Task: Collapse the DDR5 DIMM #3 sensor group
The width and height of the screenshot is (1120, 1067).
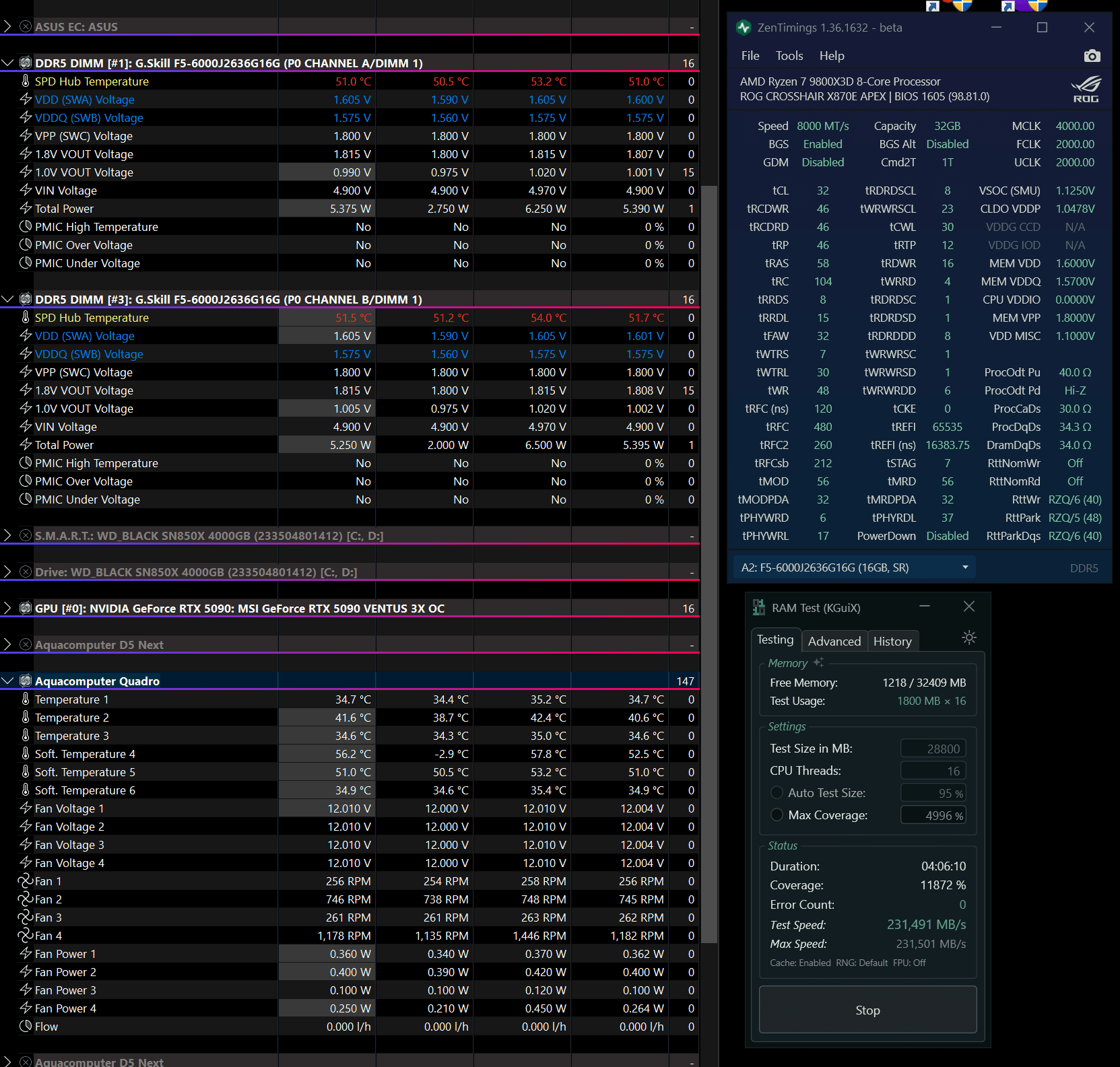Action: (7, 299)
